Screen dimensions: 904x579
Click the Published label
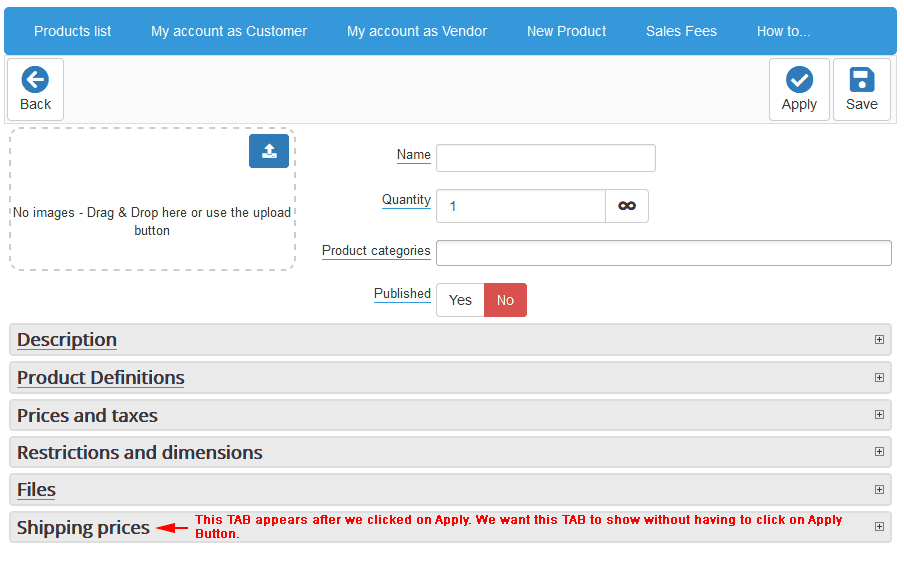(402, 294)
